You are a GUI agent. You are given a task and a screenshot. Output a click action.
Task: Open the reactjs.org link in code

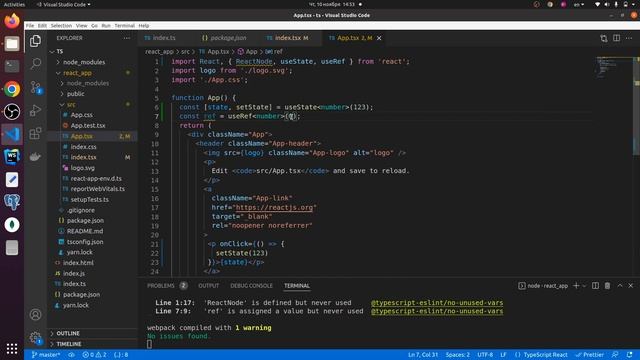click(274, 207)
